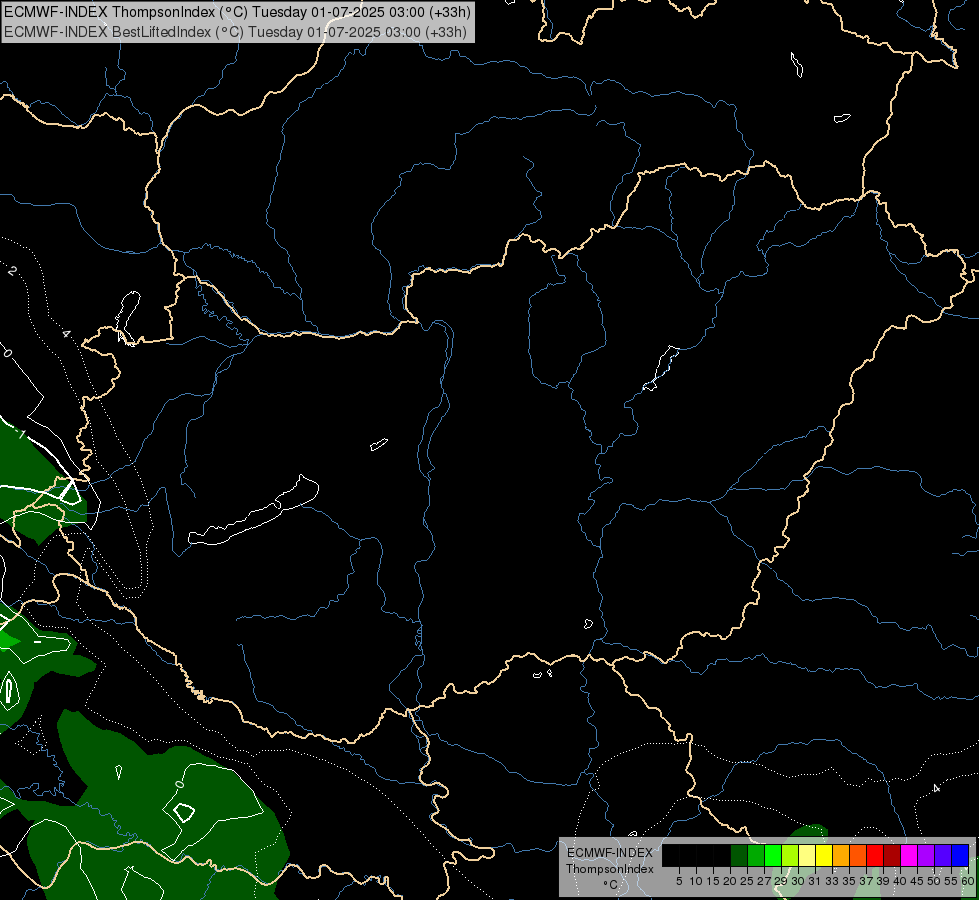Click the legend tick value '45'
Screen dimensions: 979x900
(x=917, y=881)
